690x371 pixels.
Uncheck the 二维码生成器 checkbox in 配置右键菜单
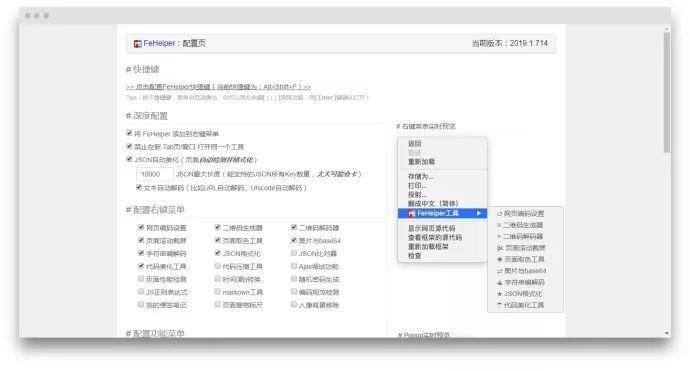point(218,227)
